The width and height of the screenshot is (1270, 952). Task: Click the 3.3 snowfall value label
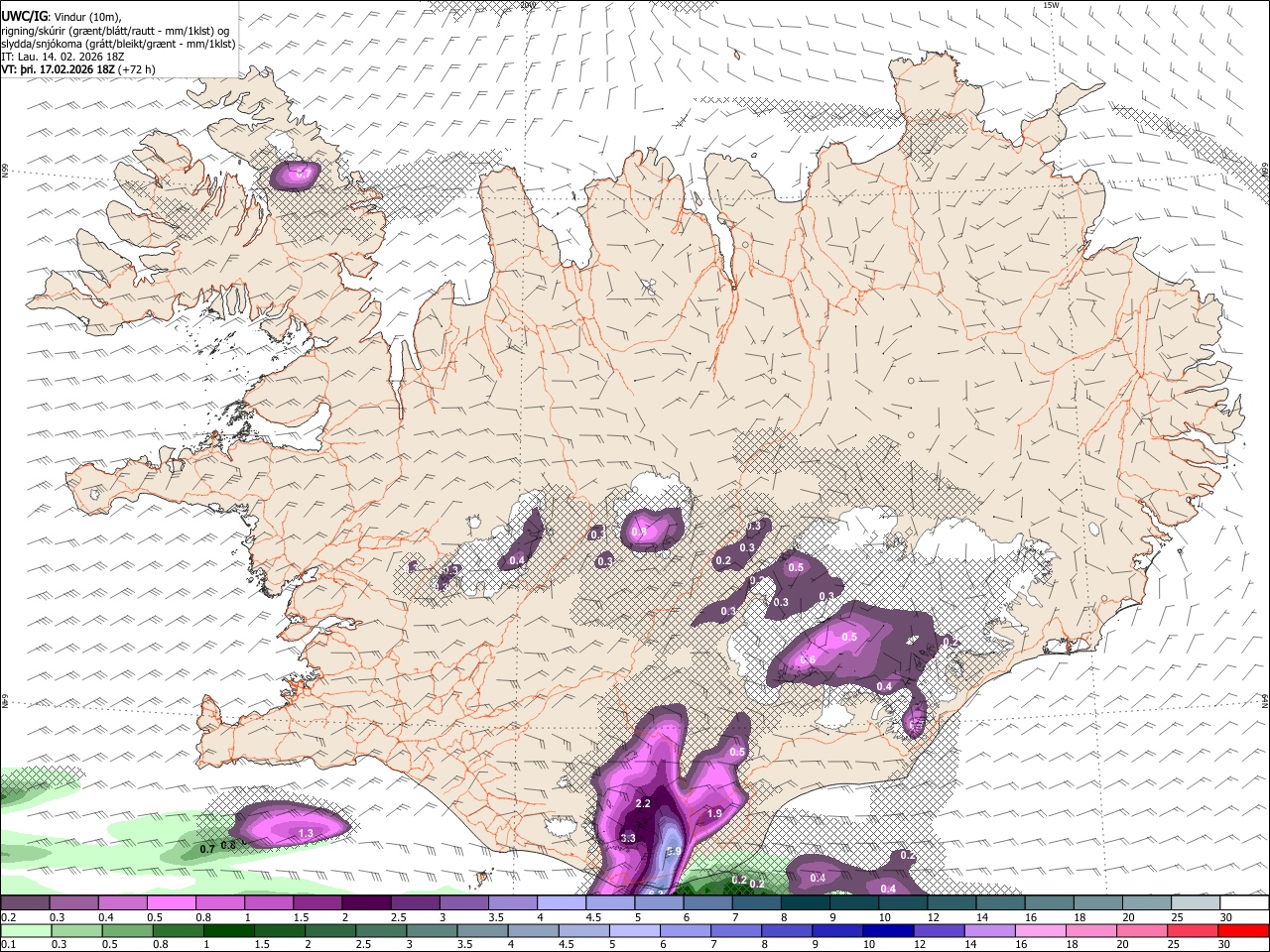[628, 838]
